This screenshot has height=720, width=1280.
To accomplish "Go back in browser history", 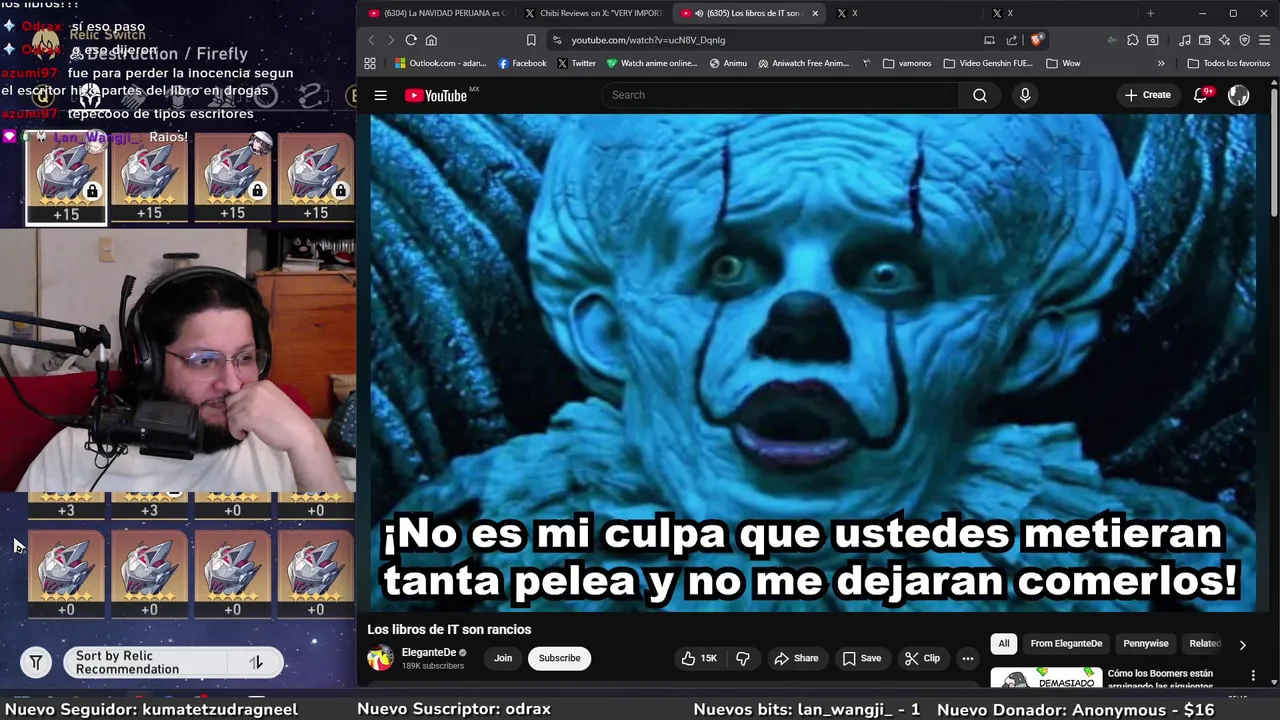I will tap(371, 40).
